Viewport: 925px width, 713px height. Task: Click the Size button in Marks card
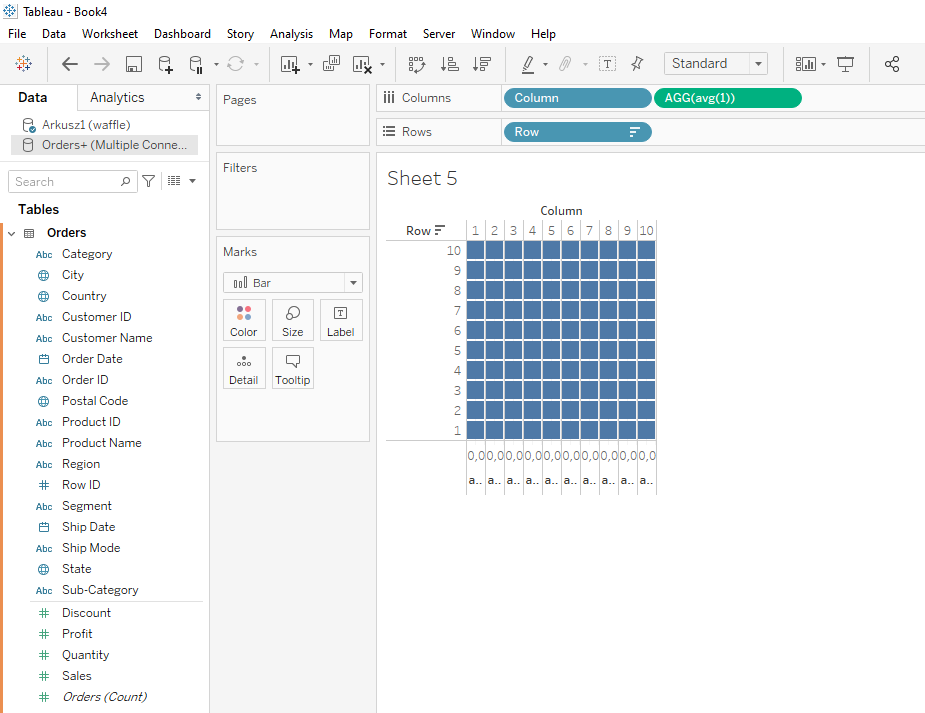pos(293,320)
